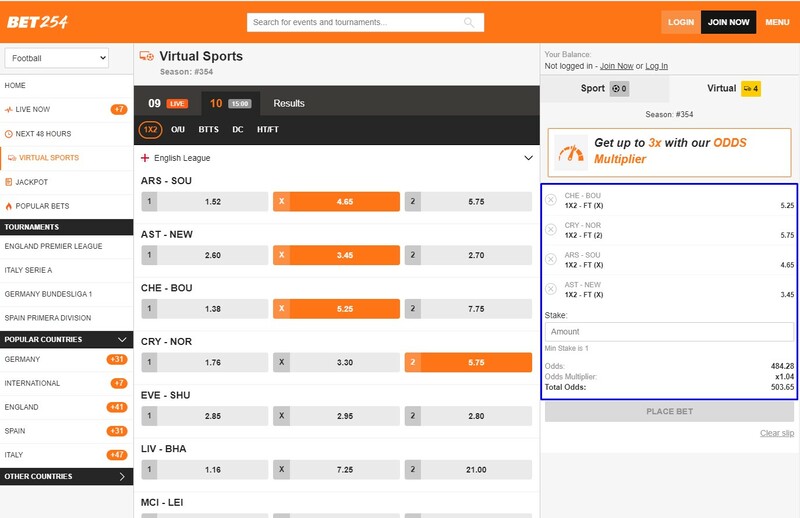Screen dimensions: 800x518
Task: Toggle EVE - SHU draw 2.95
Action: click(336, 416)
